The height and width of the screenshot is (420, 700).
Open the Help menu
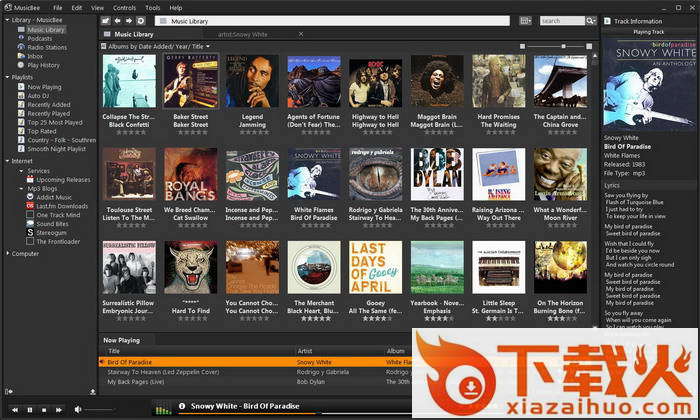pyautogui.click(x=176, y=8)
